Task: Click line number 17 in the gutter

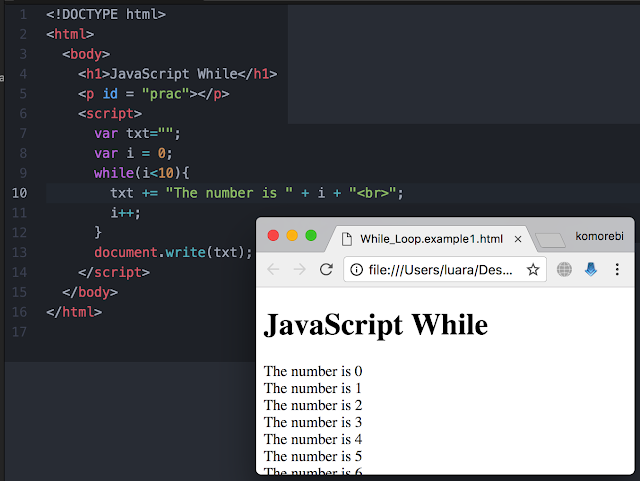Action: click(19, 332)
